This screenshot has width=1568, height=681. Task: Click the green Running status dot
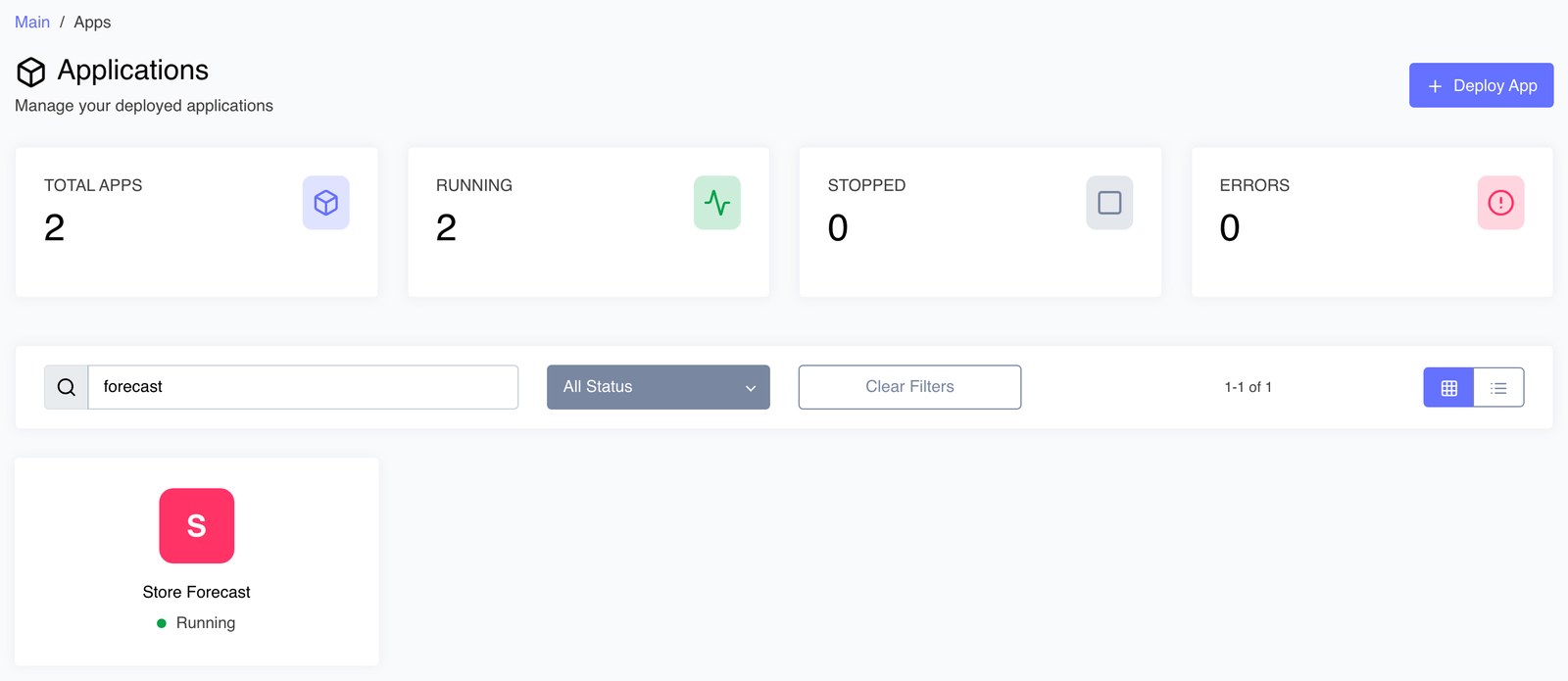[x=162, y=623]
